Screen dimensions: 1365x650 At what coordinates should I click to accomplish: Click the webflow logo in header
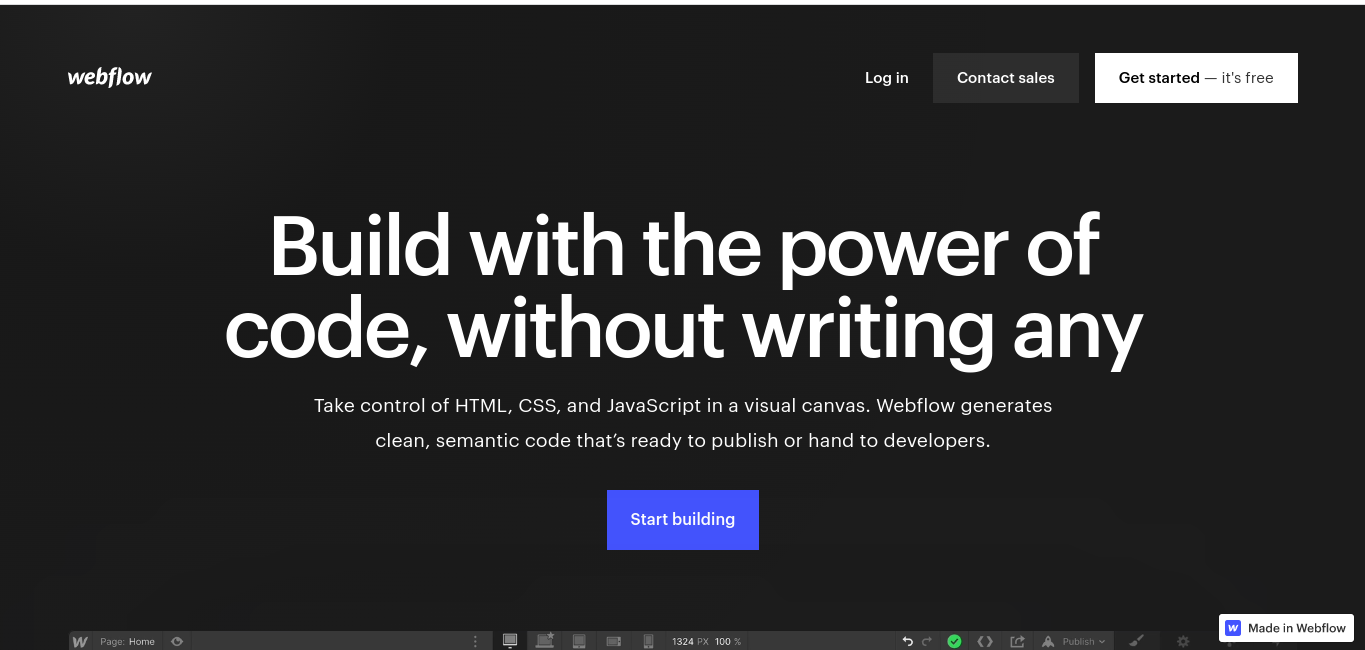coord(110,78)
